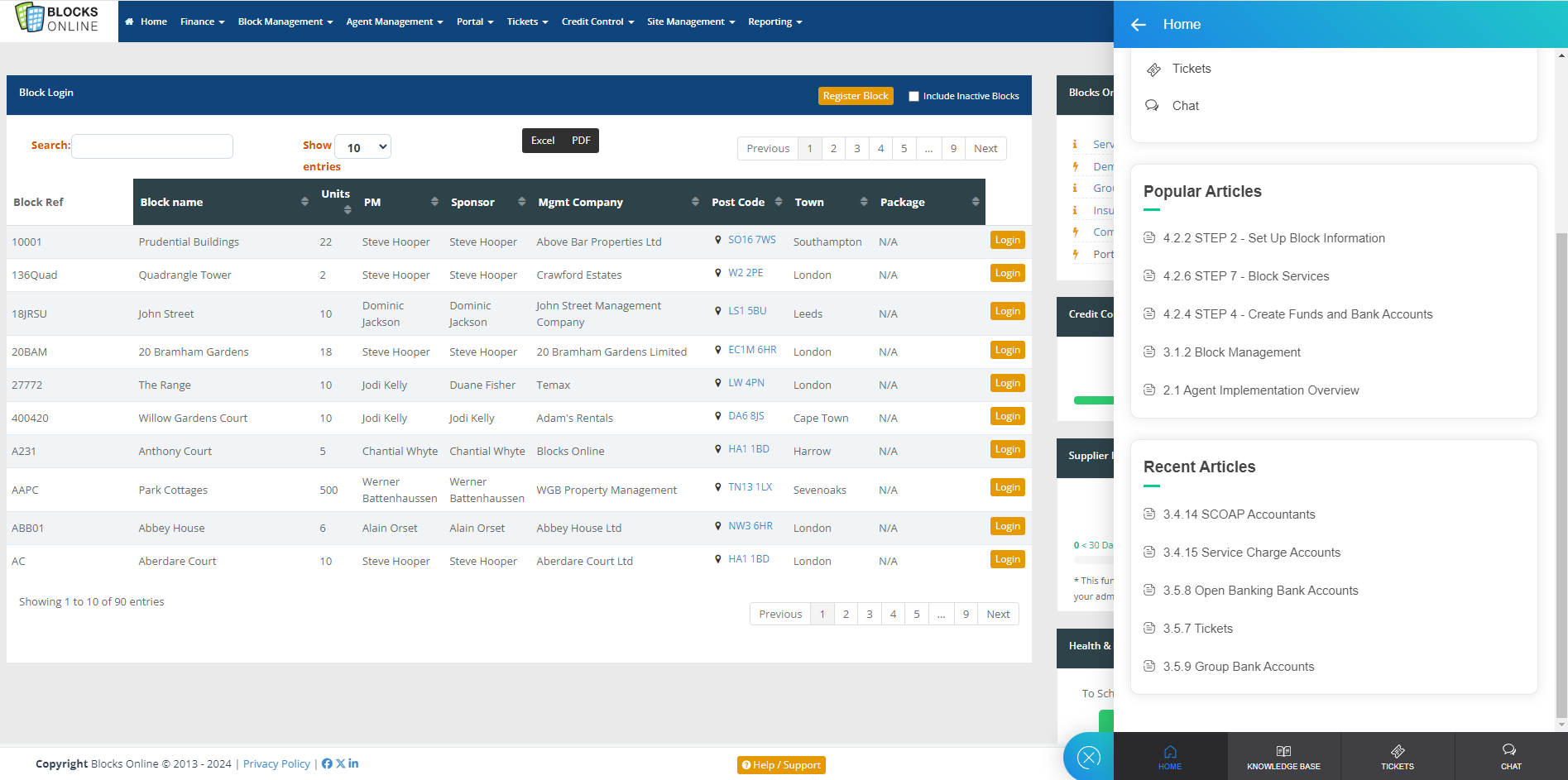1568x780 pixels.
Task: Open article 3.5.7 Tickets
Action: [1197, 629]
